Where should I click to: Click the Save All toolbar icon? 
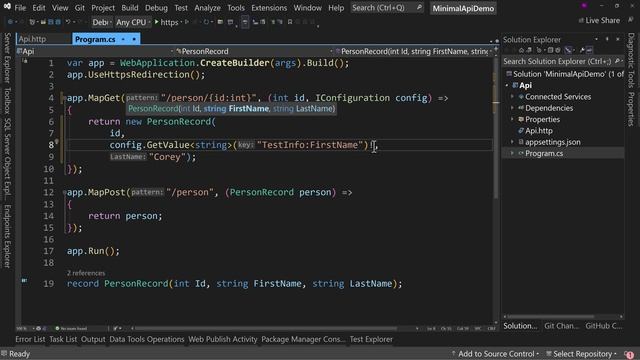[x=58, y=22]
